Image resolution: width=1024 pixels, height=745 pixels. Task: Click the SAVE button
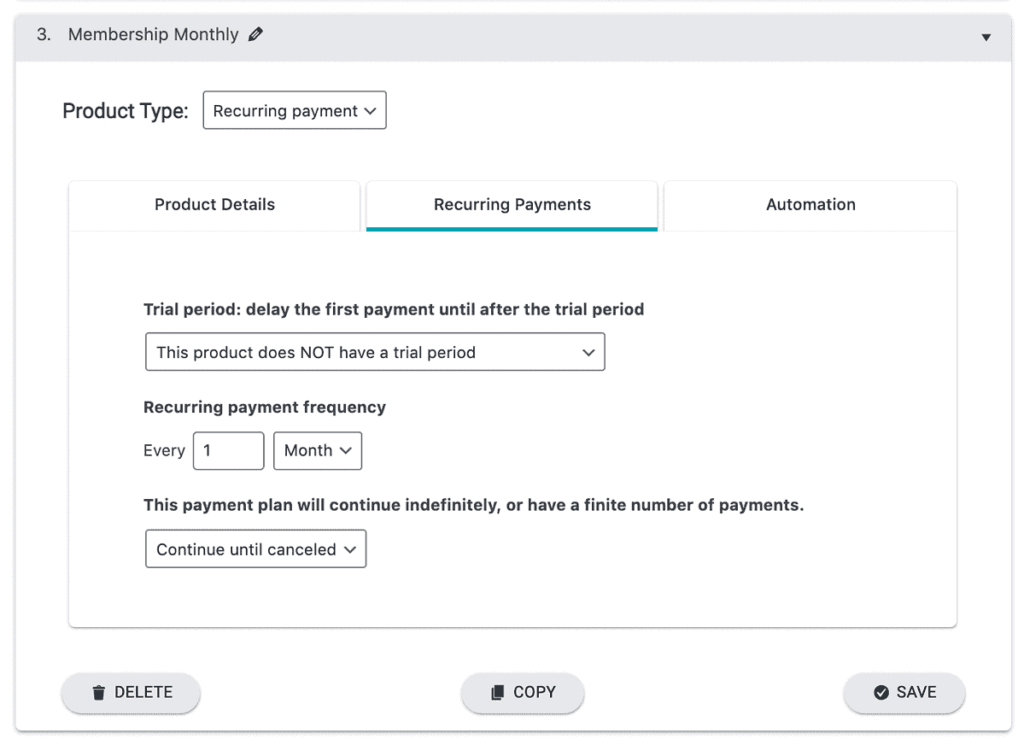(x=904, y=692)
